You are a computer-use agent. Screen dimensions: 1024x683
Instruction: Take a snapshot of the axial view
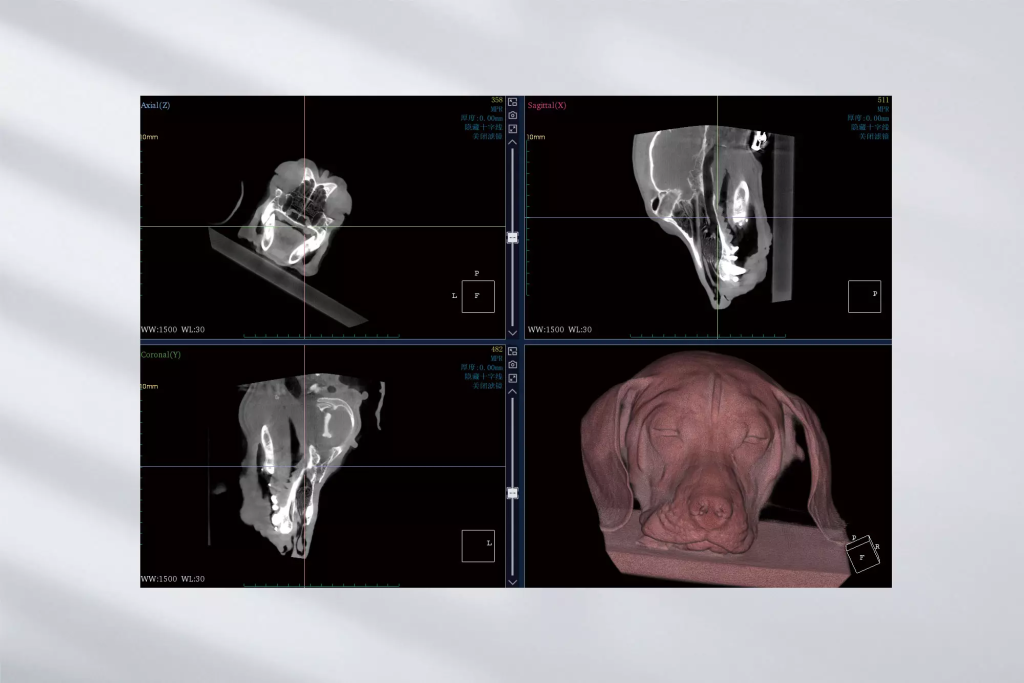coord(513,115)
